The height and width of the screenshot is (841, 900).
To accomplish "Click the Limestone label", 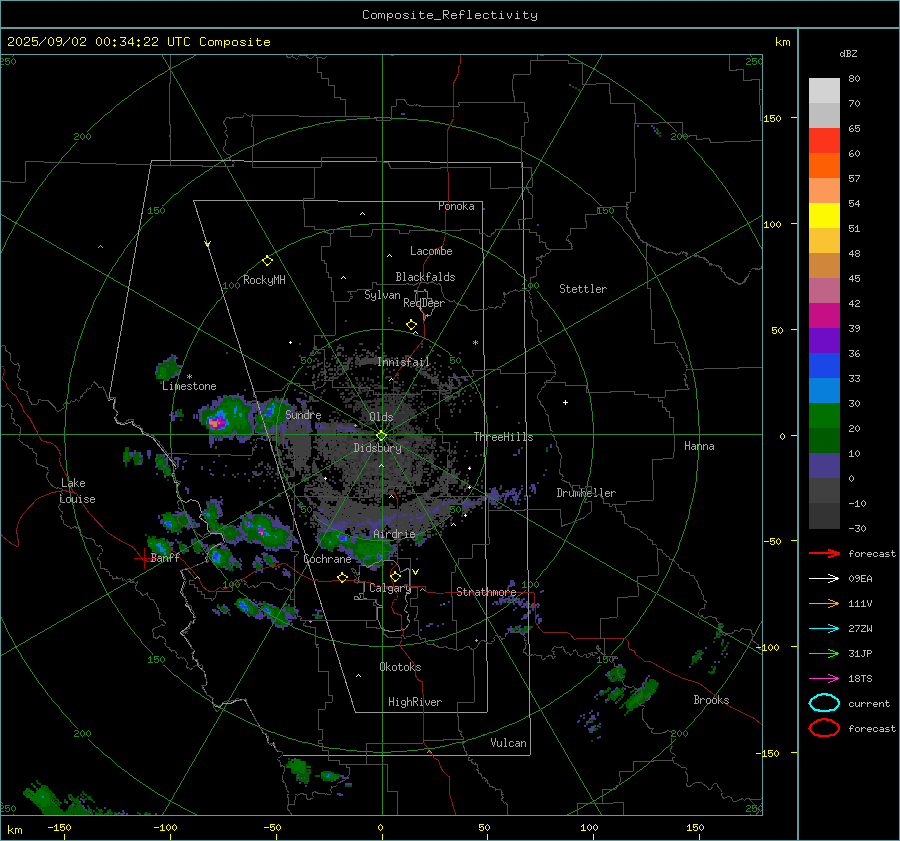I will (189, 386).
